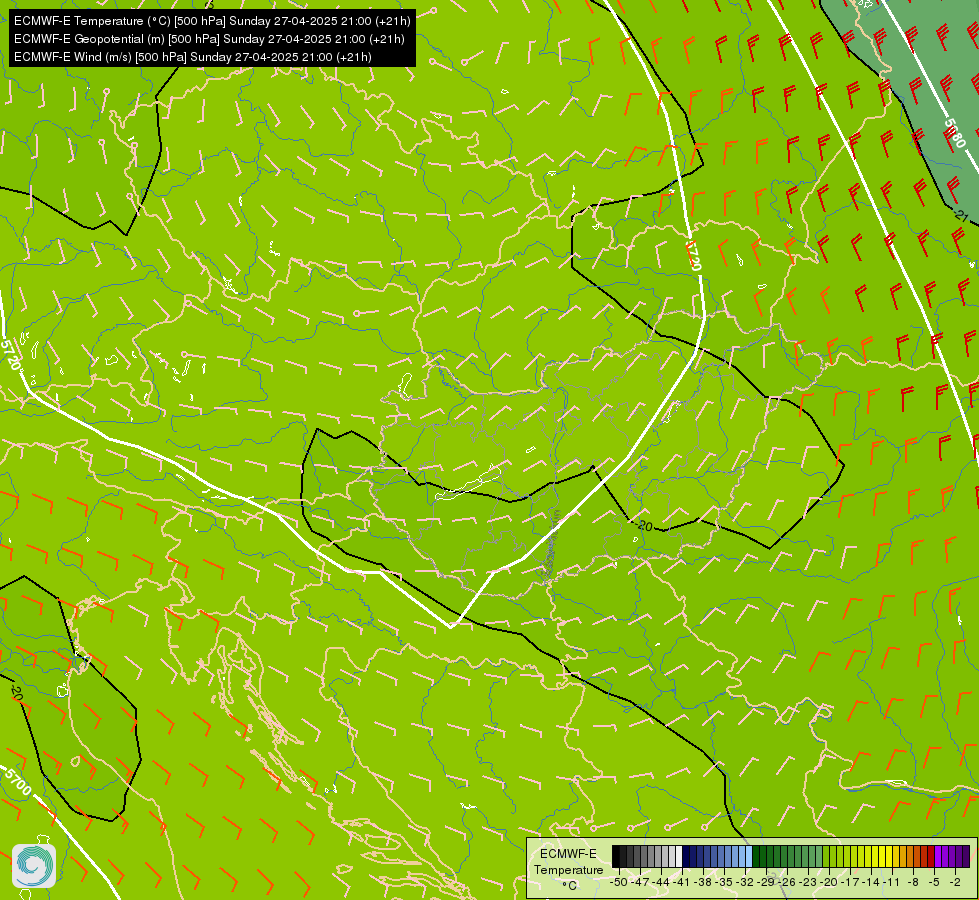Click the °C unit label in legend

pos(569,885)
